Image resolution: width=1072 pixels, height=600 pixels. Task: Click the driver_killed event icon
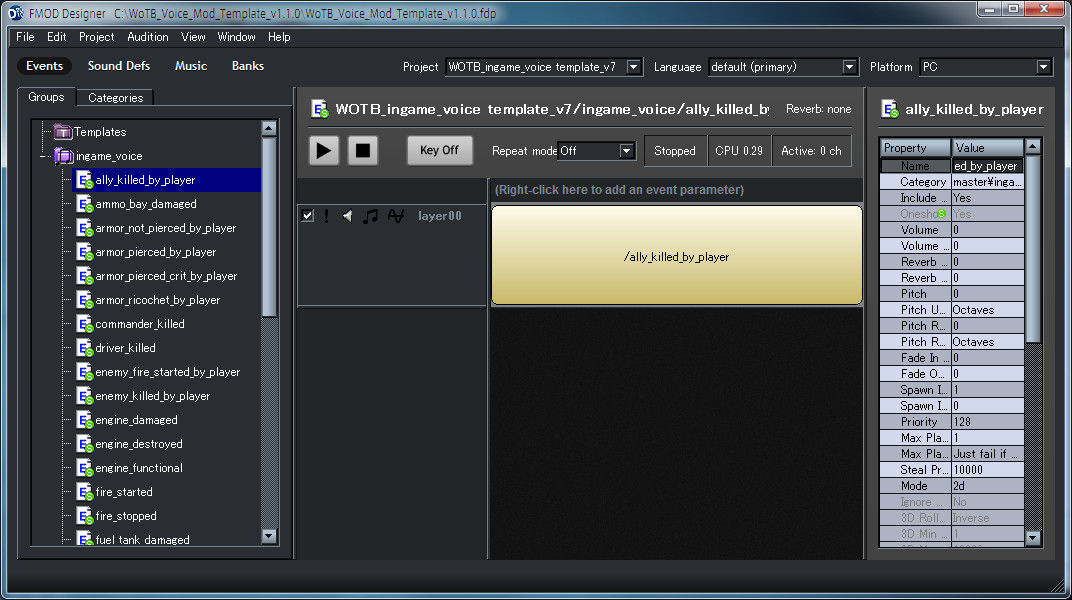point(85,348)
